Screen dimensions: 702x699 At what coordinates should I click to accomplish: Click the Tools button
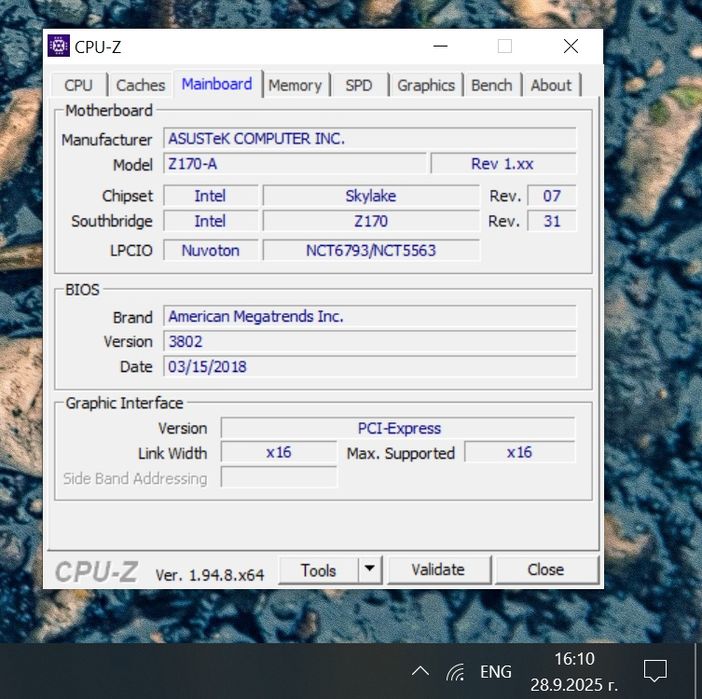pyautogui.click(x=318, y=570)
